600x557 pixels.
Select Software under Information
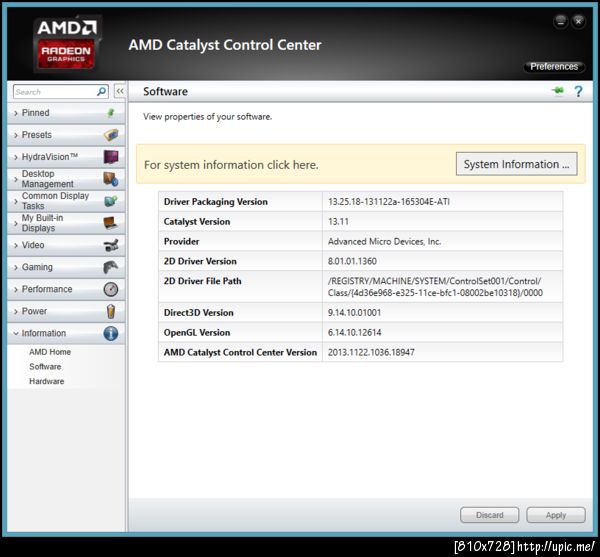coord(45,366)
